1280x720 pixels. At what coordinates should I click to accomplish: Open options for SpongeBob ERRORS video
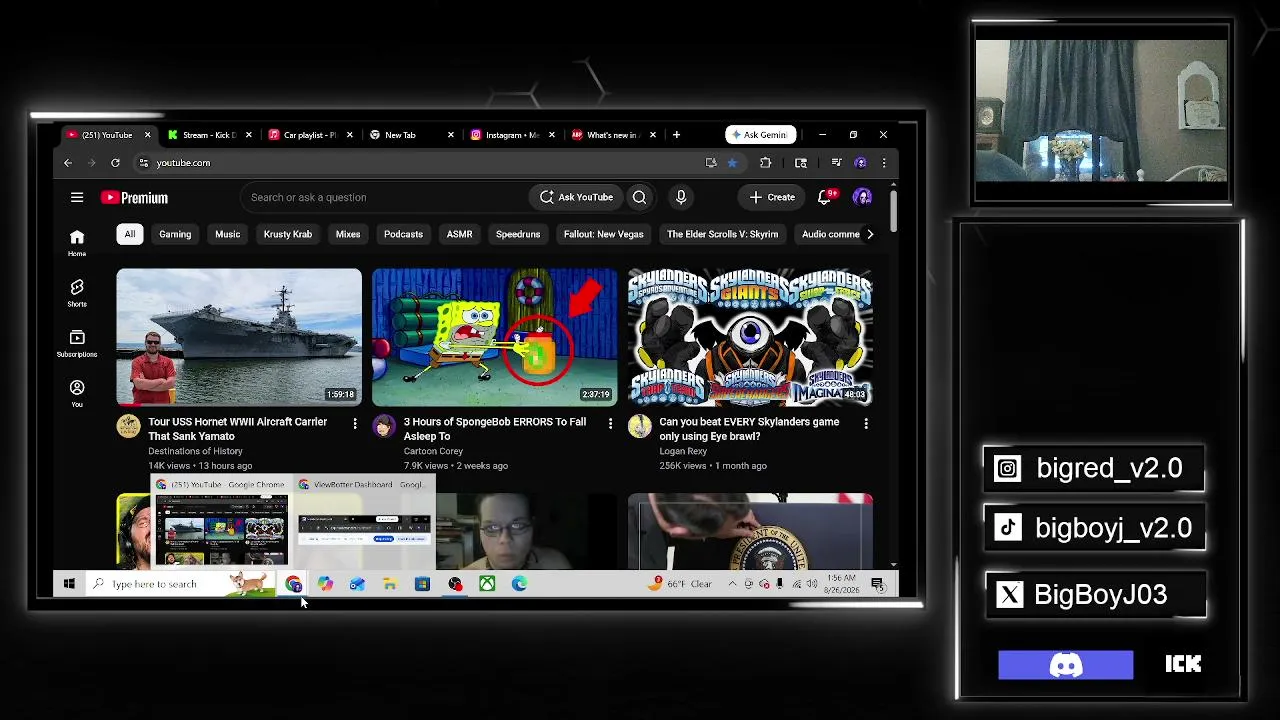tap(610, 423)
